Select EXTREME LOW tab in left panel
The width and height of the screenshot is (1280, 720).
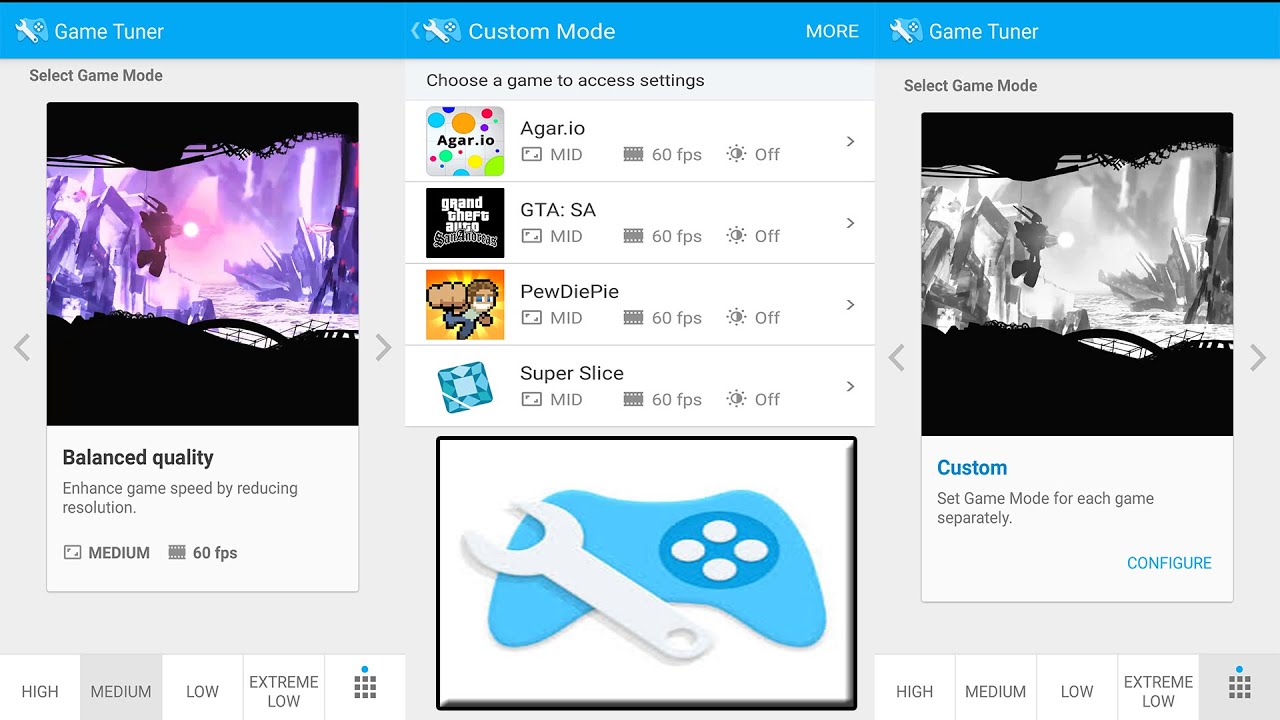click(284, 688)
